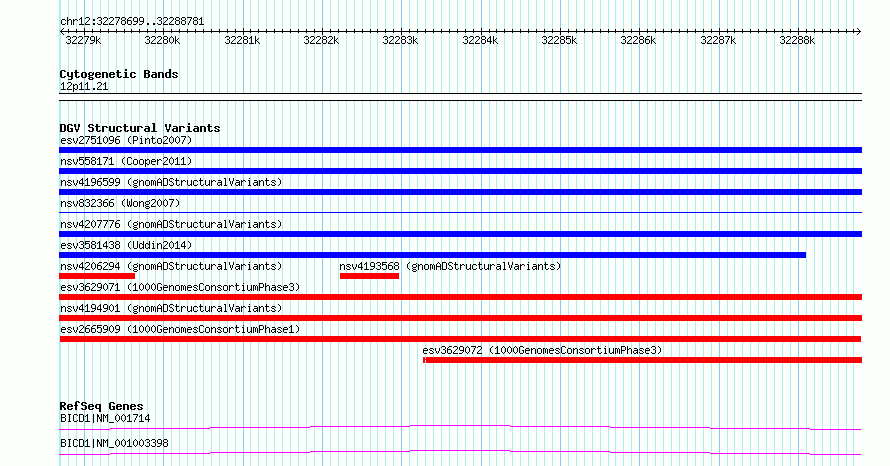Click the 32280k ruler tick label

tap(162, 40)
